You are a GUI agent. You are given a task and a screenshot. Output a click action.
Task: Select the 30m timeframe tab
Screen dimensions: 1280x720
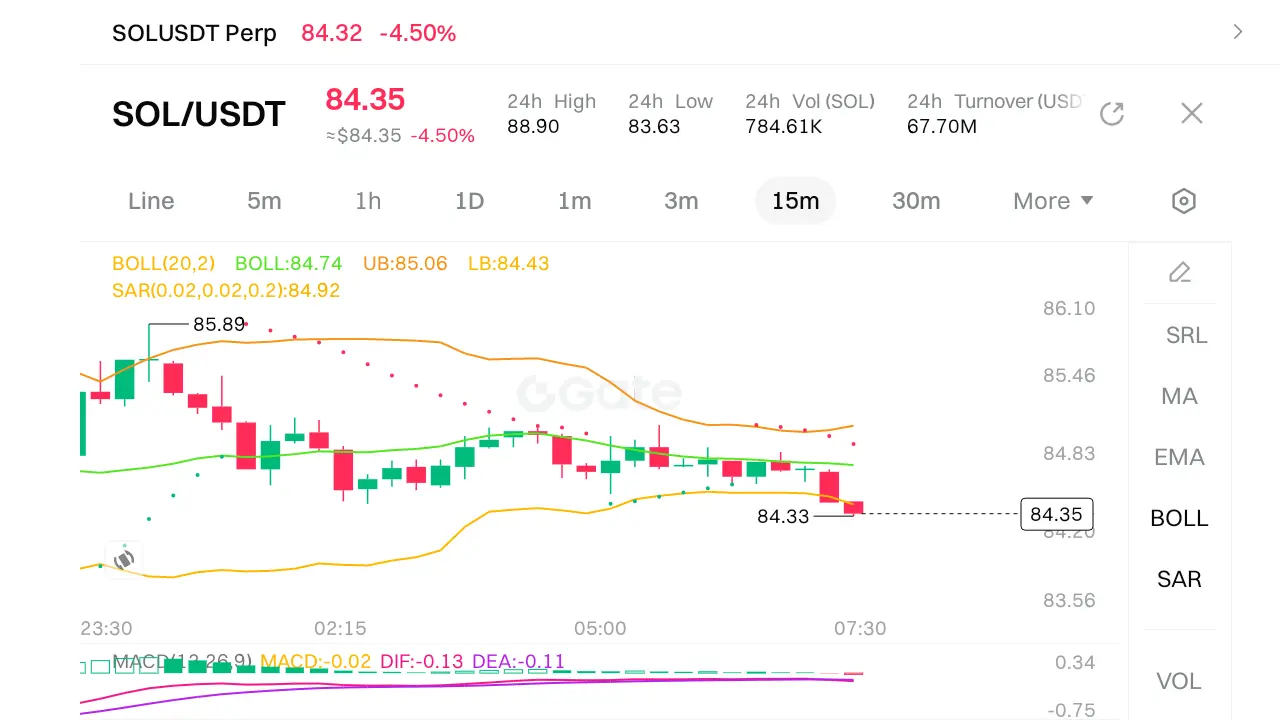click(x=916, y=201)
